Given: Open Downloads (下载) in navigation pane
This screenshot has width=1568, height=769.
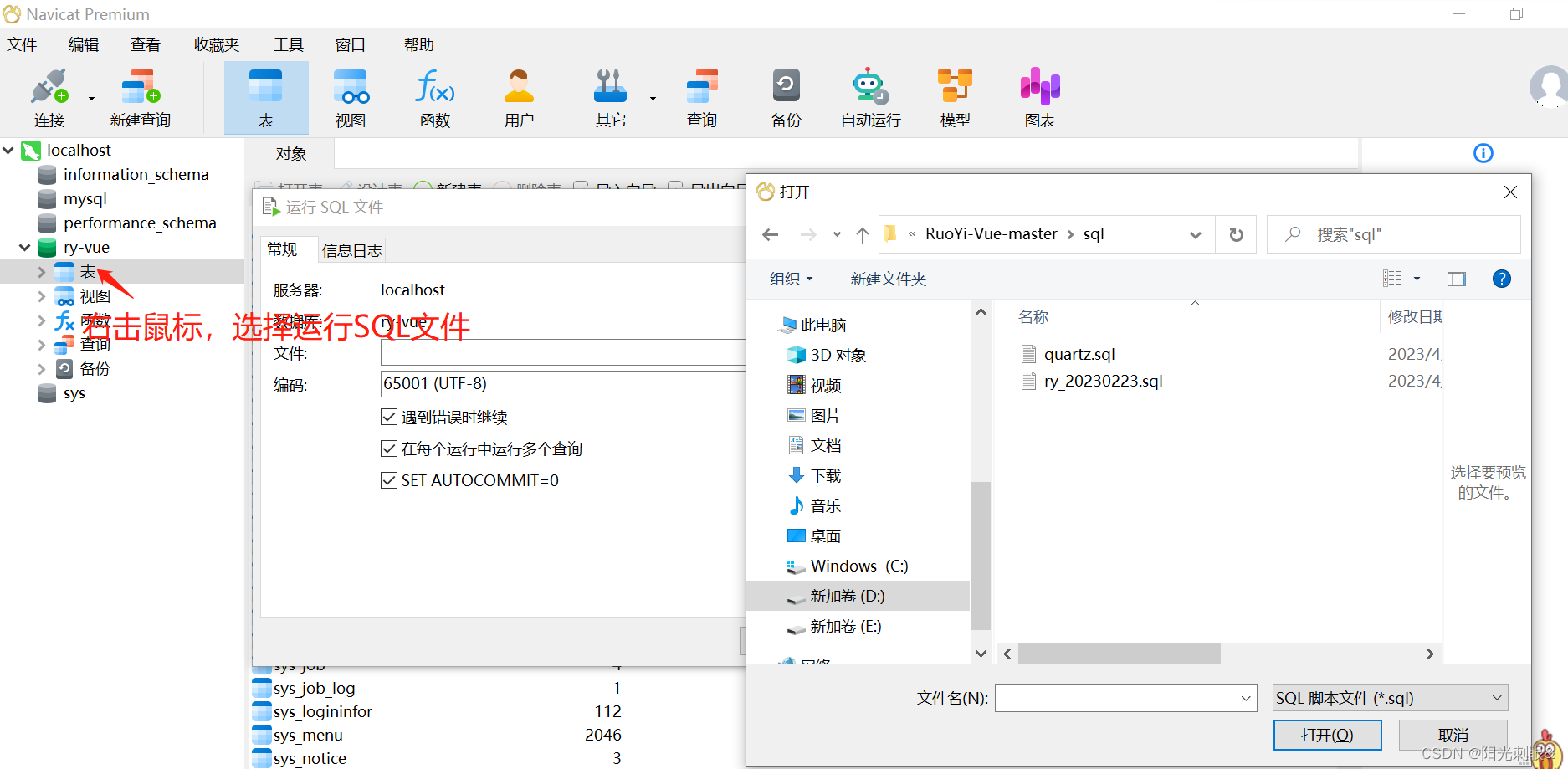Looking at the screenshot, I should pos(825,476).
